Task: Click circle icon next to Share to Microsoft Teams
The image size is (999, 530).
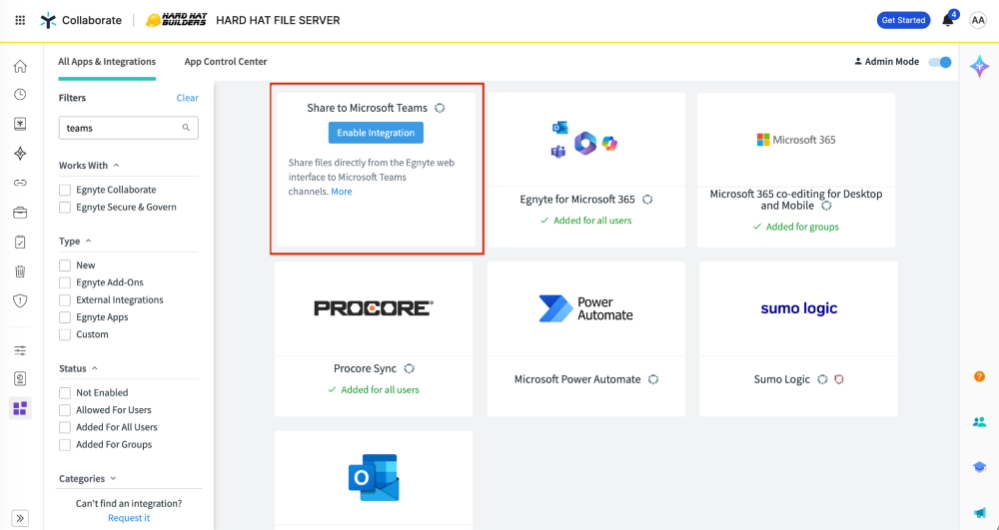Action: tap(440, 108)
